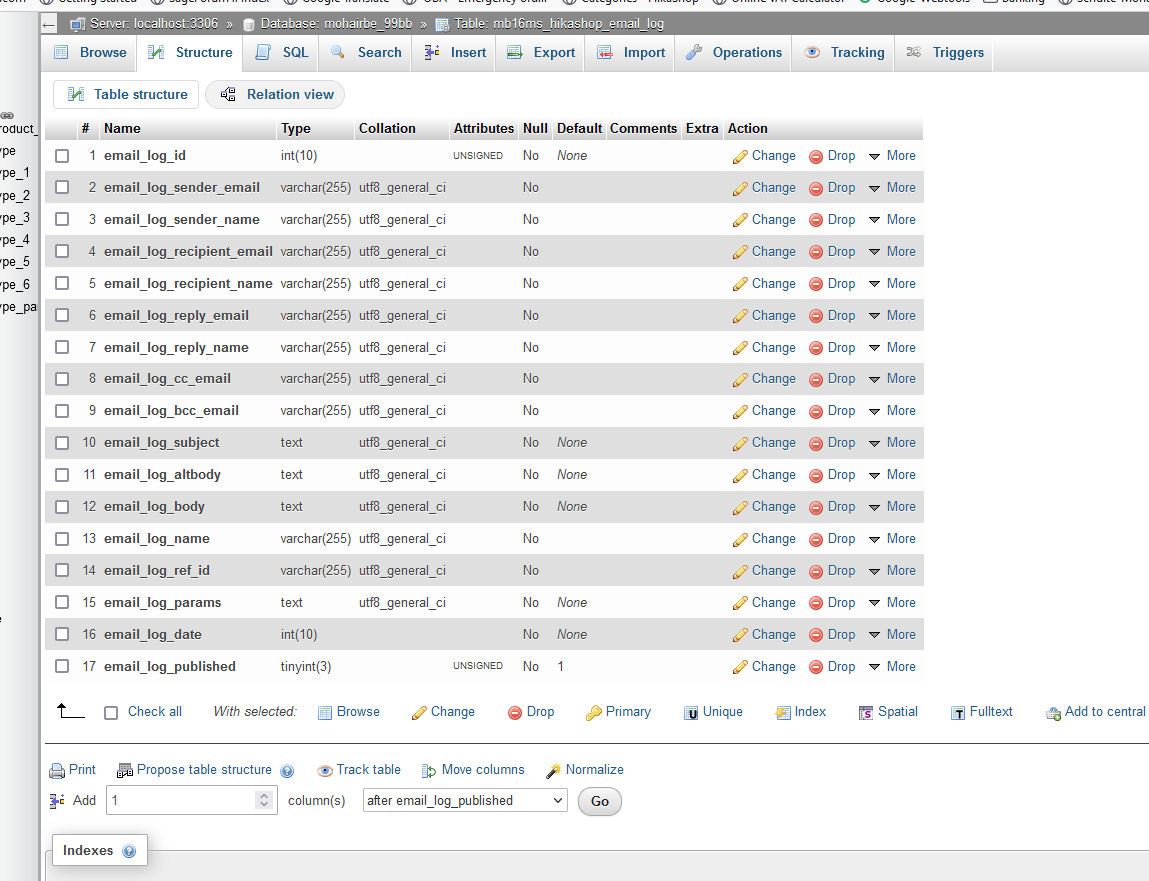Open the More menu for email_log_published

click(892, 666)
